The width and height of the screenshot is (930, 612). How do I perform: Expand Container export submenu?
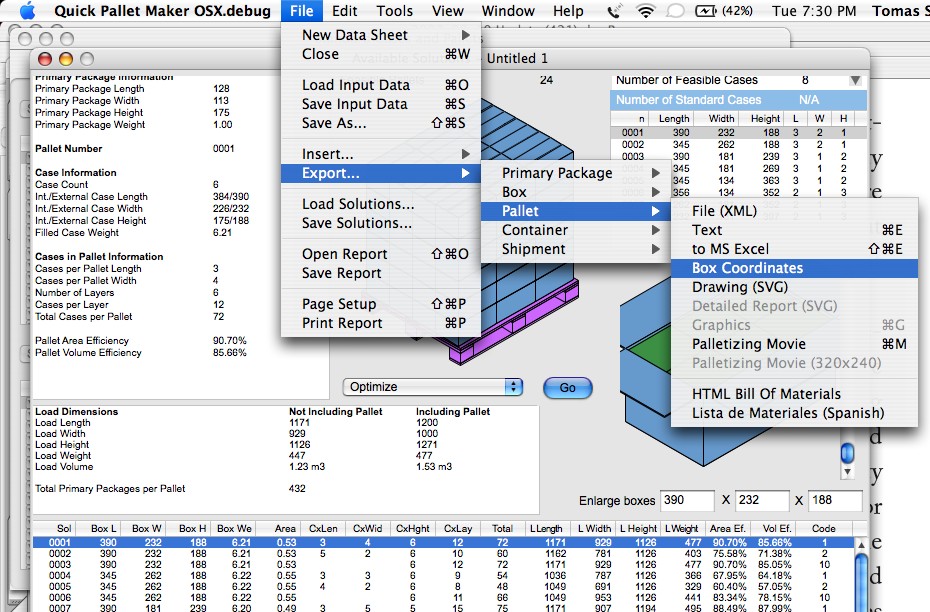pyautogui.click(x=575, y=230)
